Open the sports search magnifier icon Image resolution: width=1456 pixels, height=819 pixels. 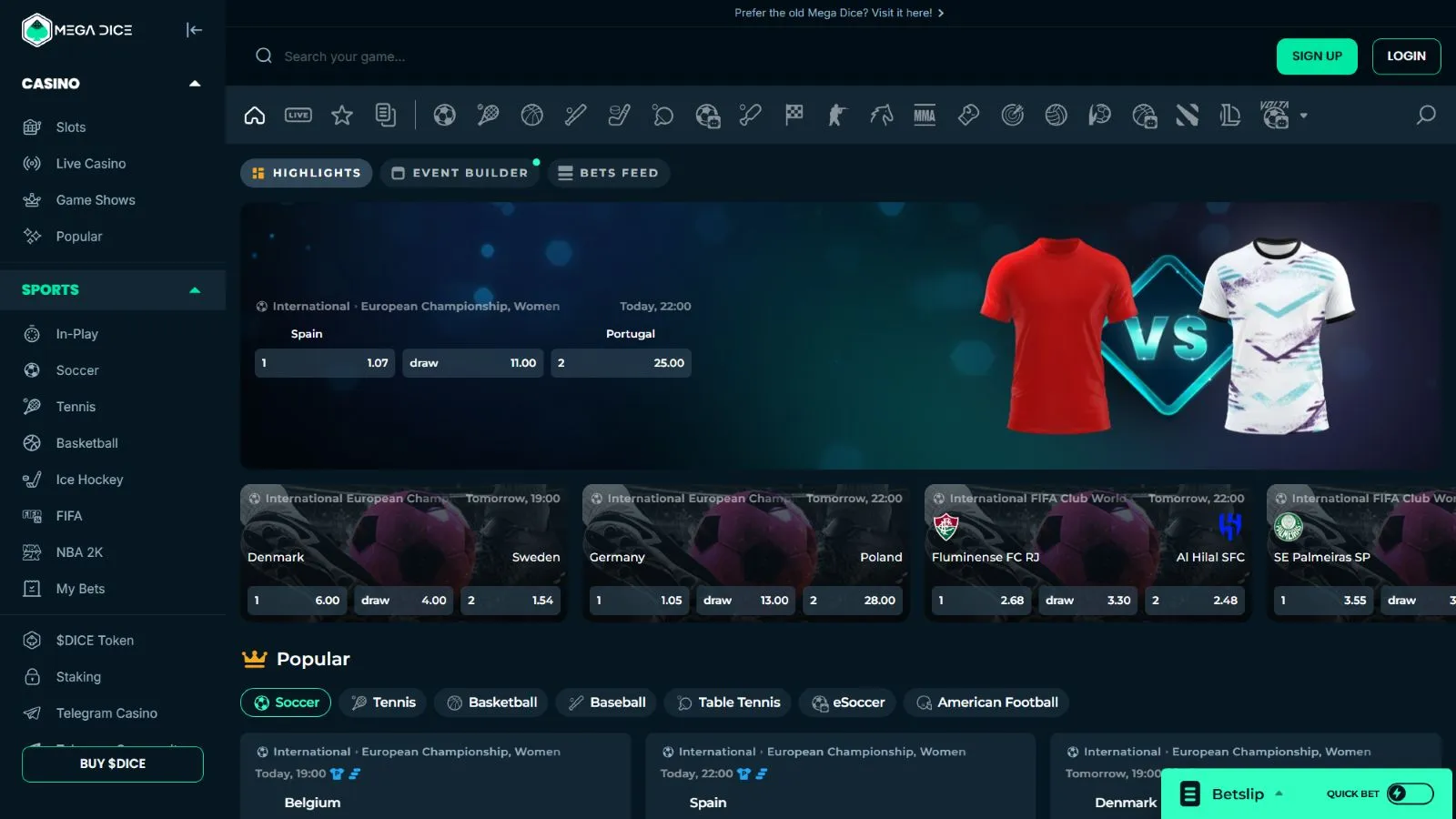pos(1426,116)
